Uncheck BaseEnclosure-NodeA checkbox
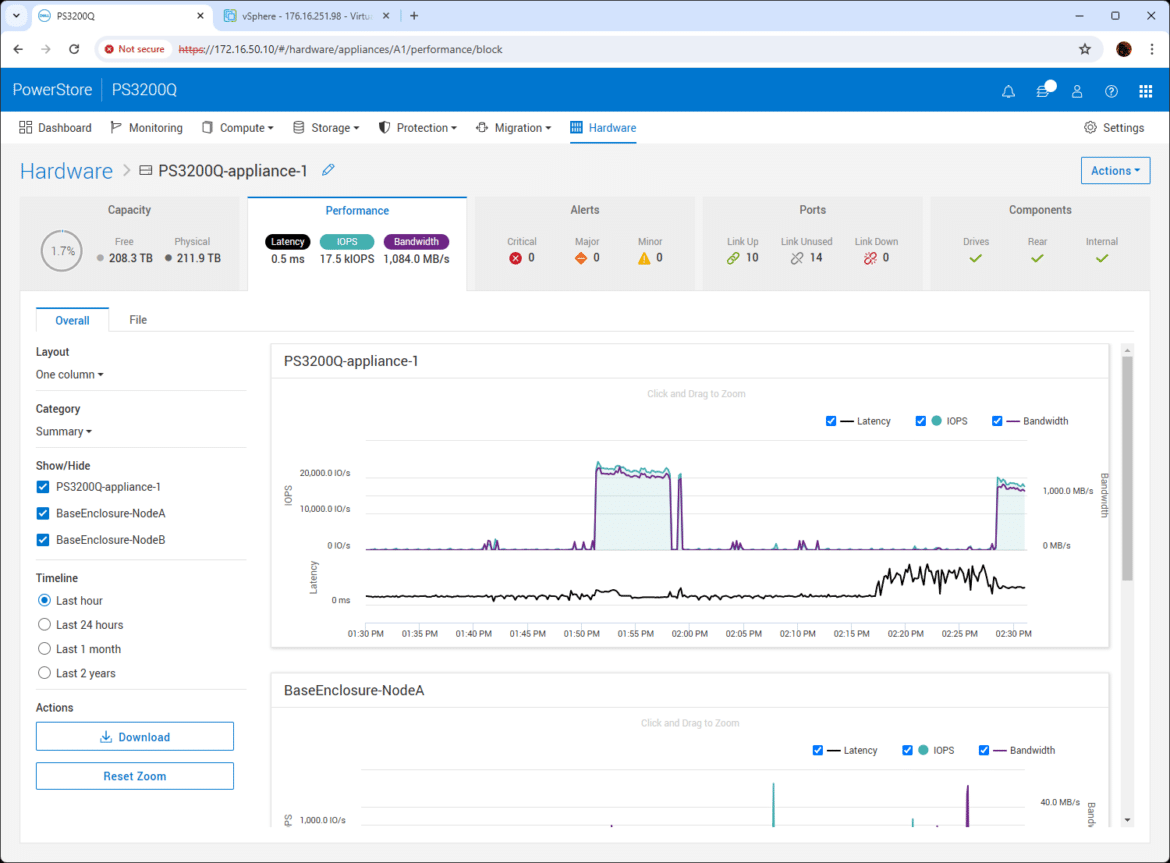1170x863 pixels. pos(43,513)
